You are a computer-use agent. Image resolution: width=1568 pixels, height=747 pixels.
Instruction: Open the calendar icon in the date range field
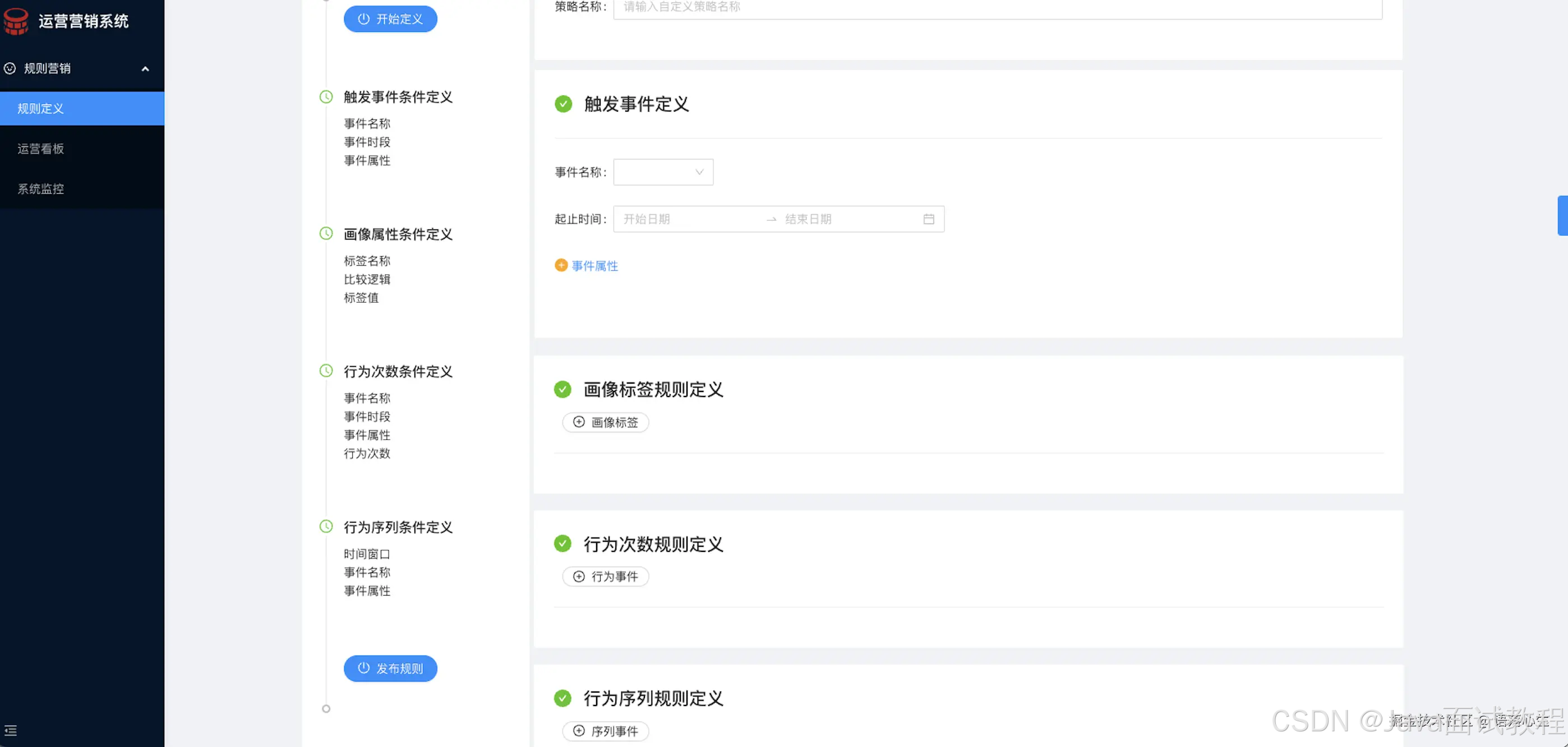point(928,219)
